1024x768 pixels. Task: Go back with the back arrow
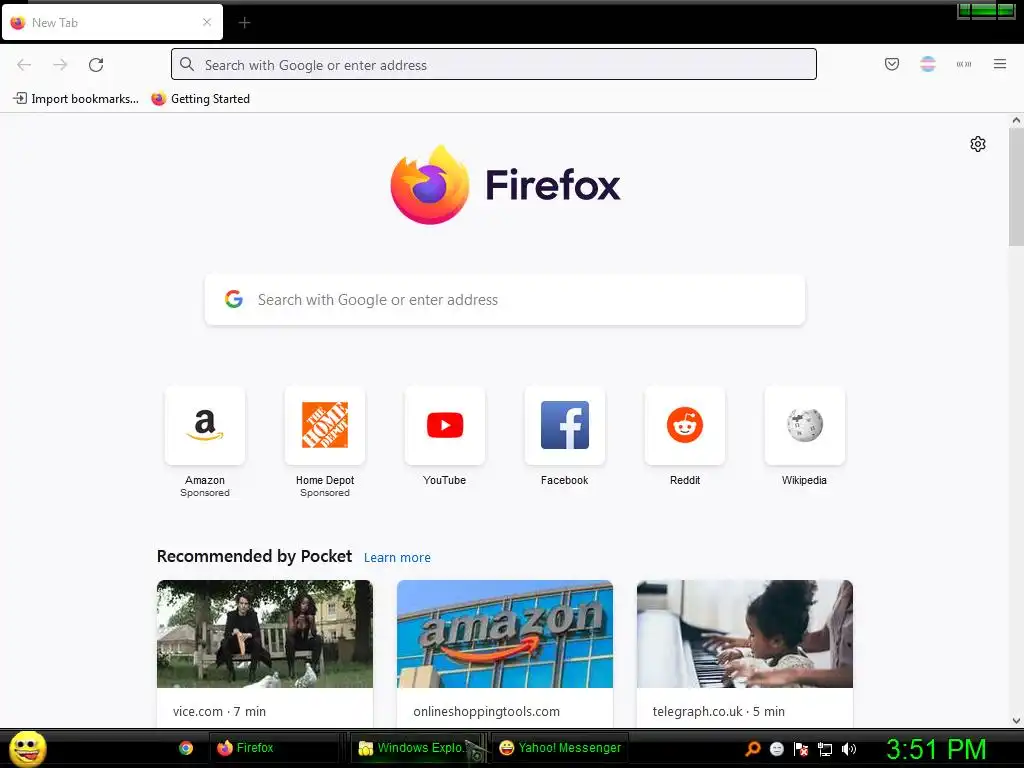[x=24, y=65]
